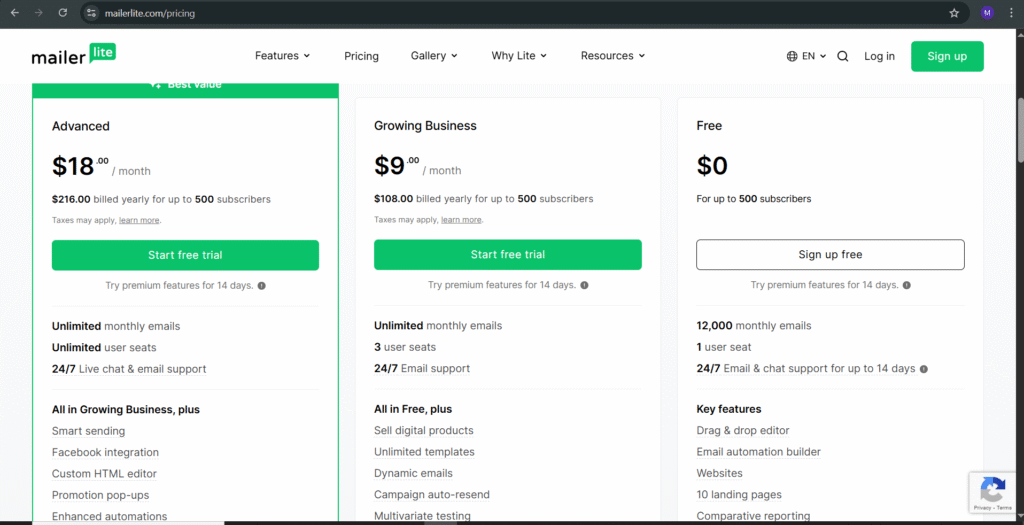
Task: Click the globe language icon
Action: 792,56
